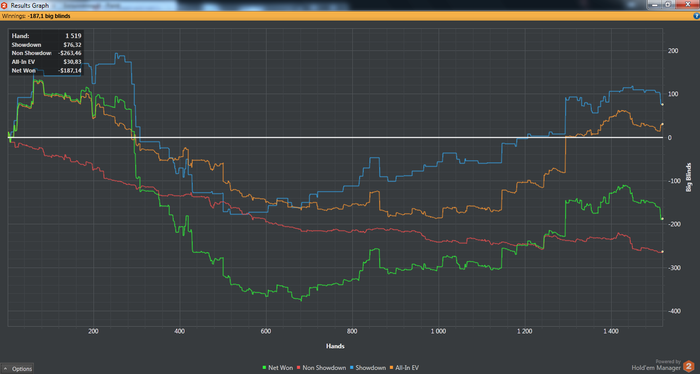Image resolution: width=700 pixels, height=374 pixels.
Task: Click the -400 tick on the Big Blinds axis
Action: (x=673, y=311)
